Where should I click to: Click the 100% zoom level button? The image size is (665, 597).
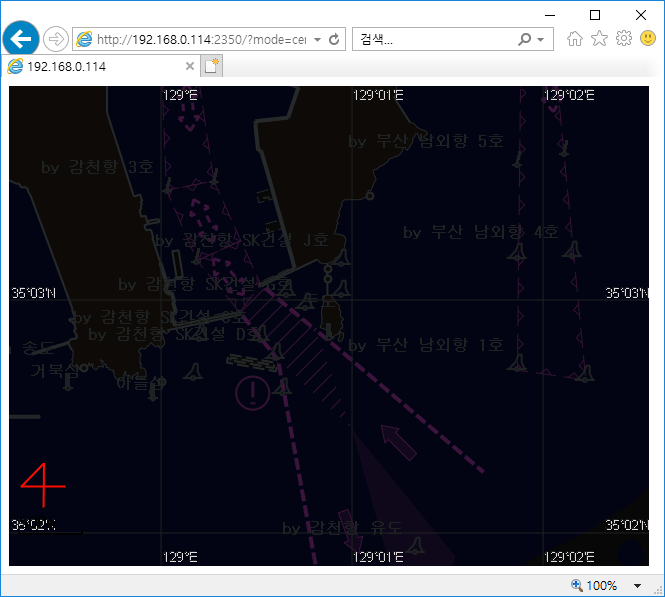tap(594, 586)
